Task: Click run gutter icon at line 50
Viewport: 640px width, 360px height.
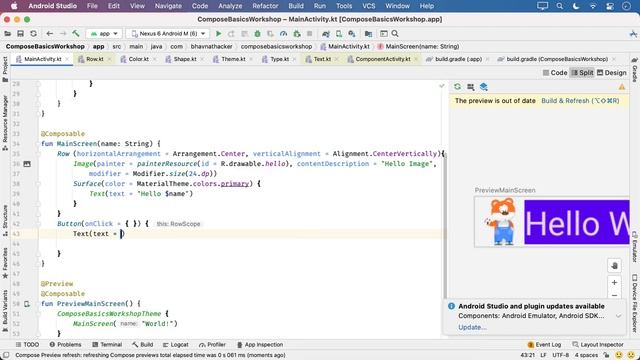Action: (x=27, y=304)
